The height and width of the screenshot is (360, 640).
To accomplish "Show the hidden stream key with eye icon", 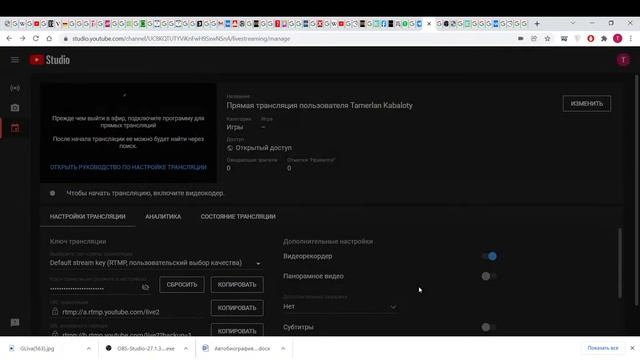I will click(x=145, y=287).
